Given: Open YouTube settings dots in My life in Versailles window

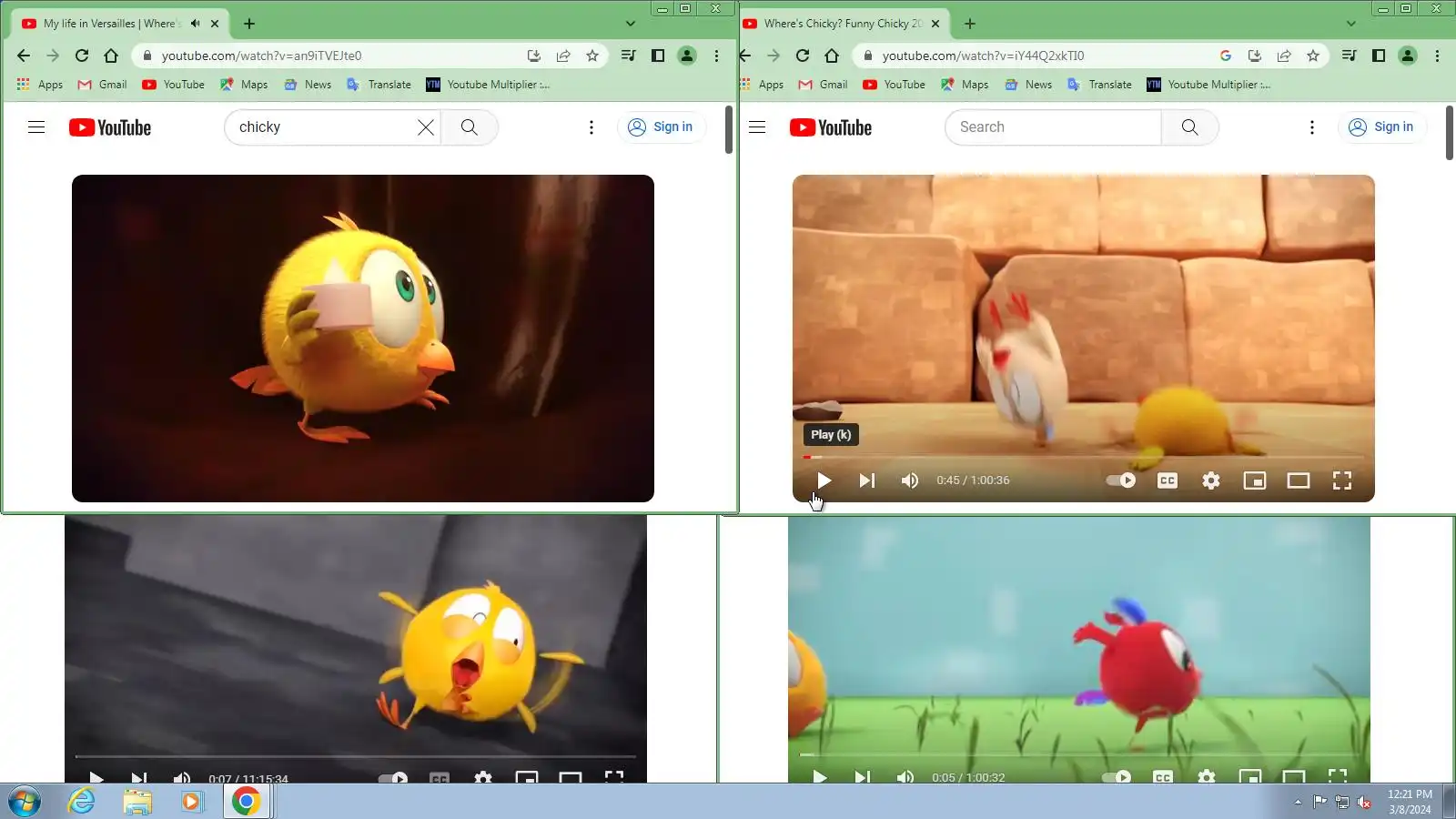Looking at the screenshot, I should click(x=591, y=127).
